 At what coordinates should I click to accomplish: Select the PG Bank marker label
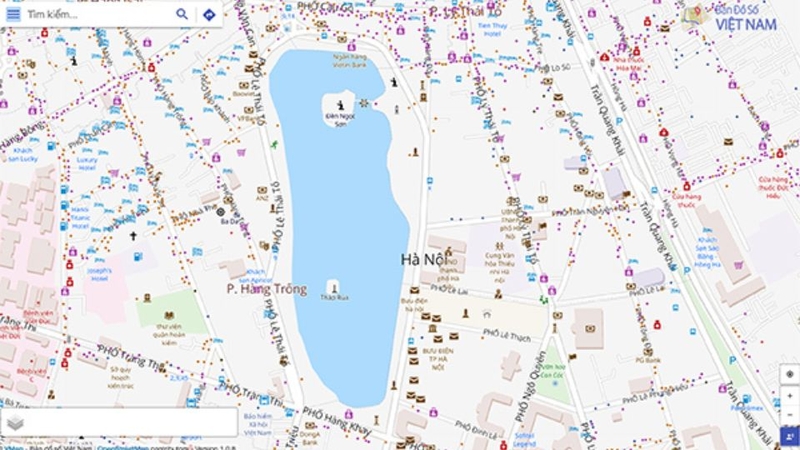tap(648, 360)
